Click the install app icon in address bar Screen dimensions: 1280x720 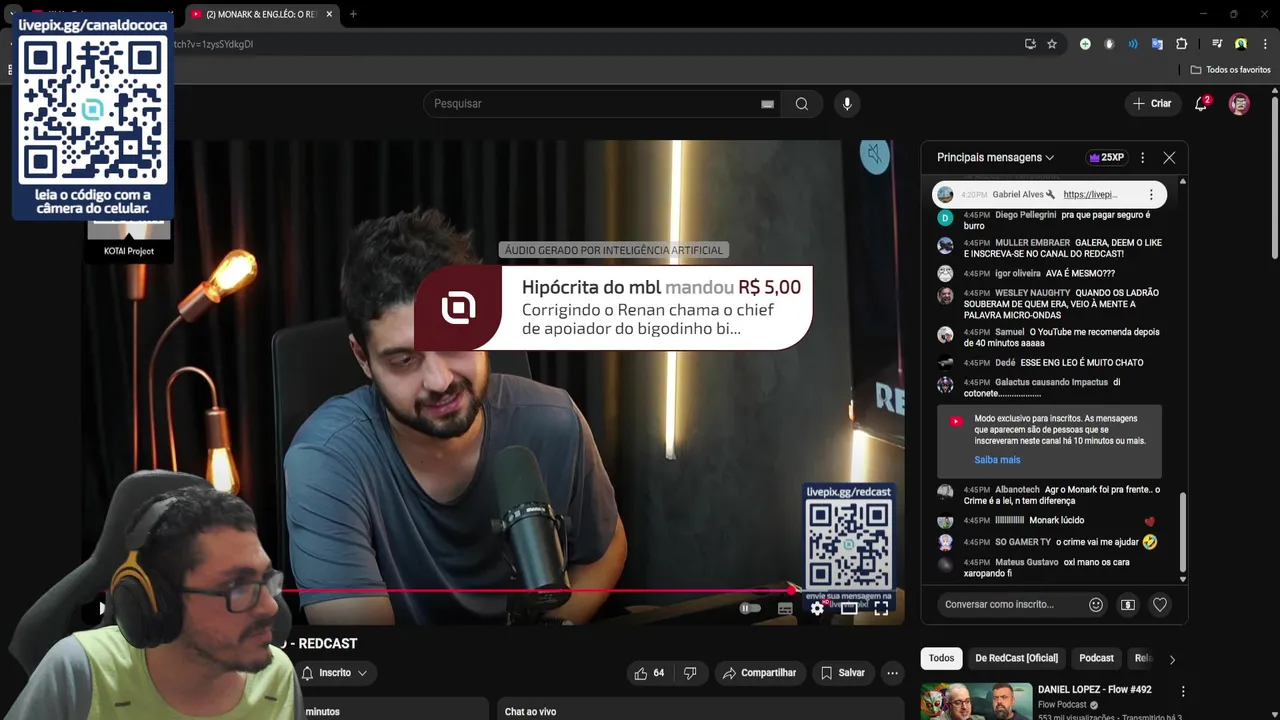1030,44
